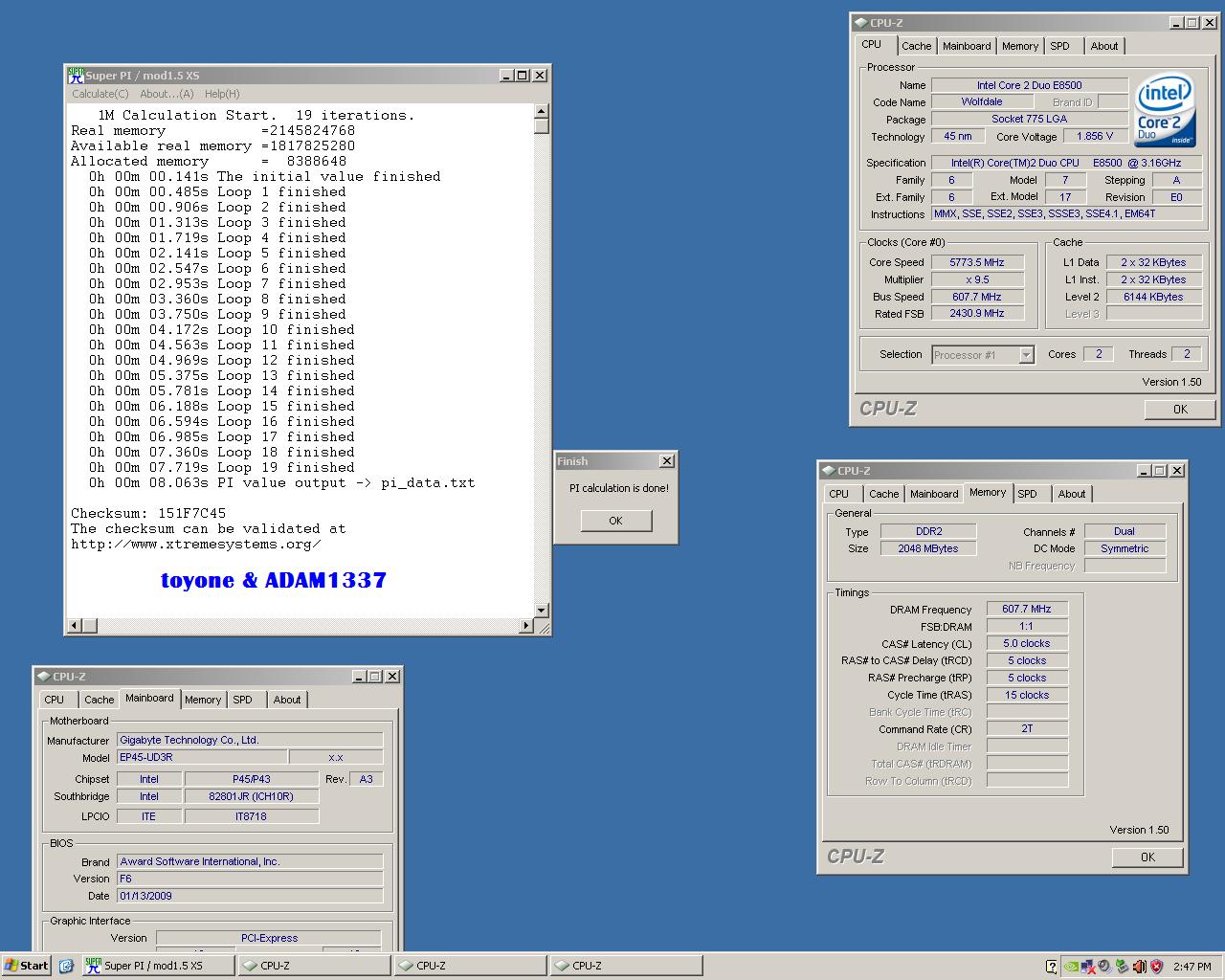This screenshot has height=980, width=1225.
Task: Click the red Security Center shield icon
Action: [1156, 967]
